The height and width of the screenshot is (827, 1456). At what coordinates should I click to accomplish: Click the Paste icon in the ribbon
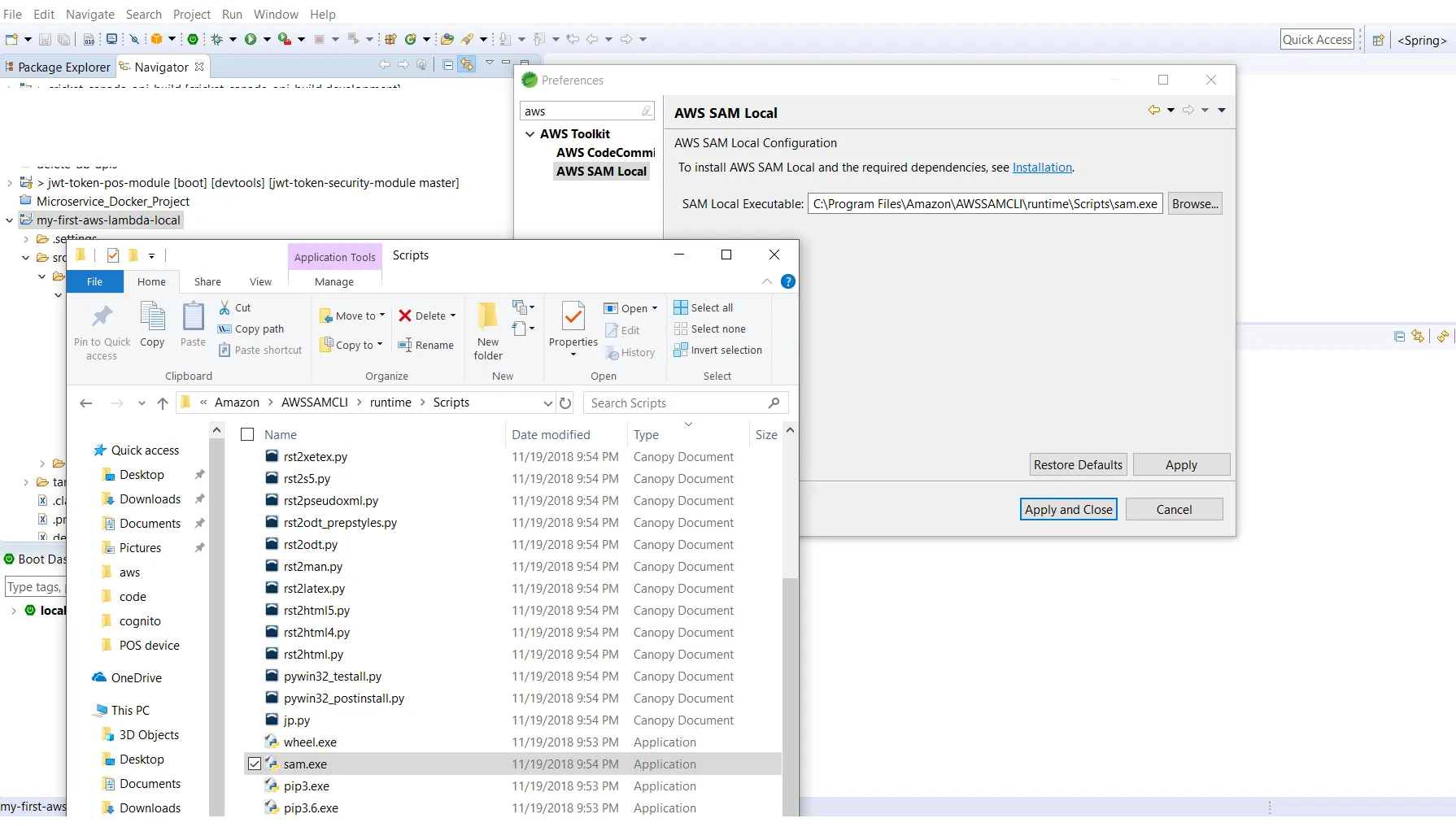(193, 316)
